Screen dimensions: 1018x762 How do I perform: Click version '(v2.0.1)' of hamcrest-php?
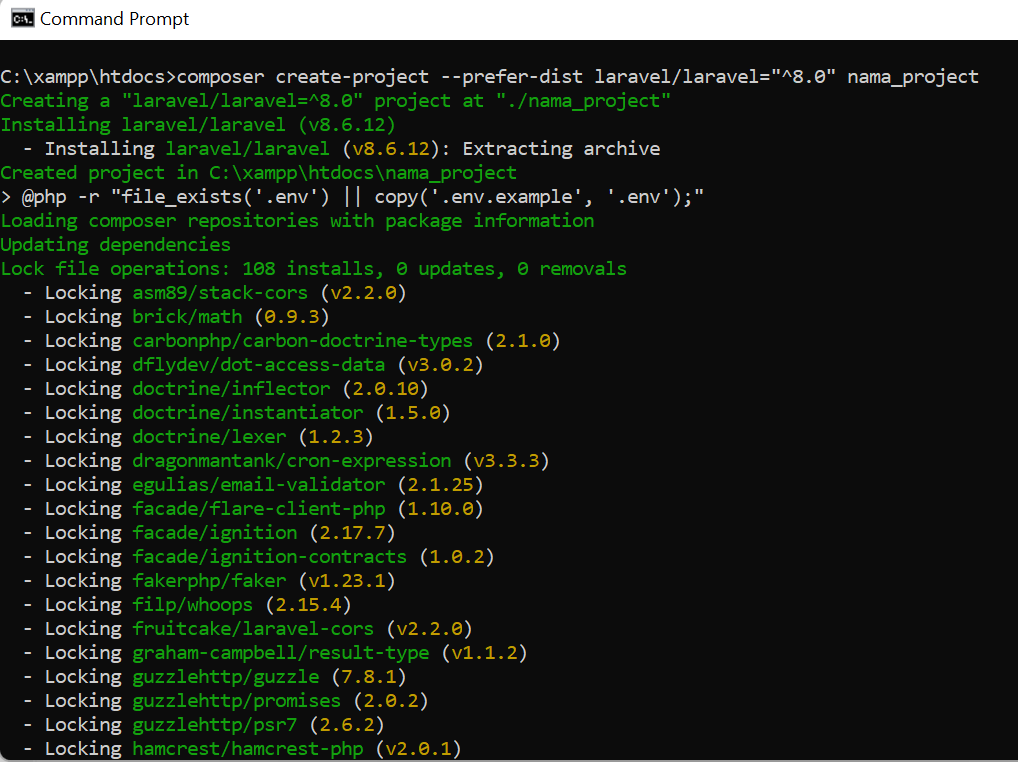418,750
